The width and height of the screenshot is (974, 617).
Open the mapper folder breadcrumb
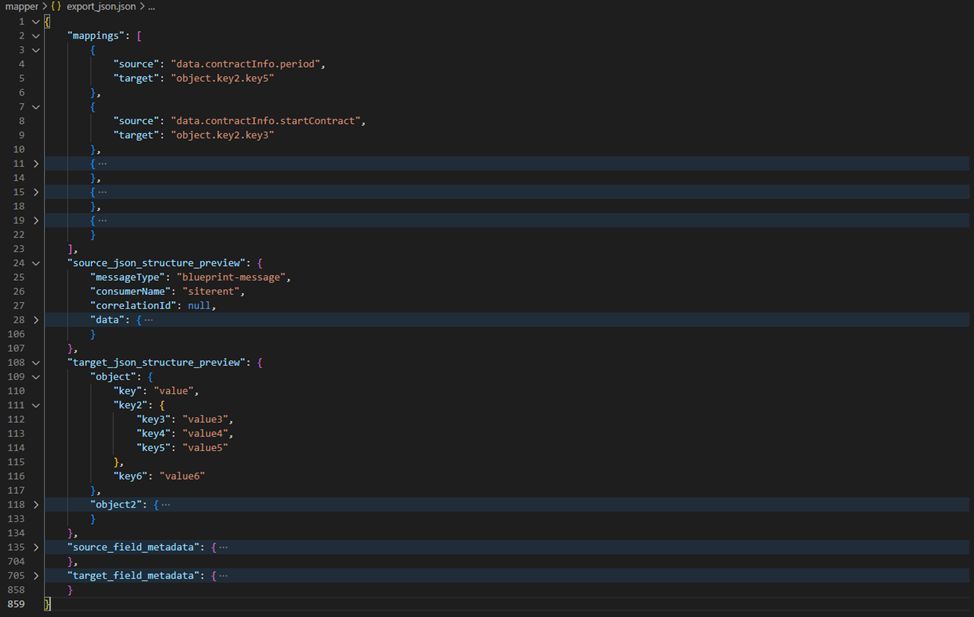21,7
